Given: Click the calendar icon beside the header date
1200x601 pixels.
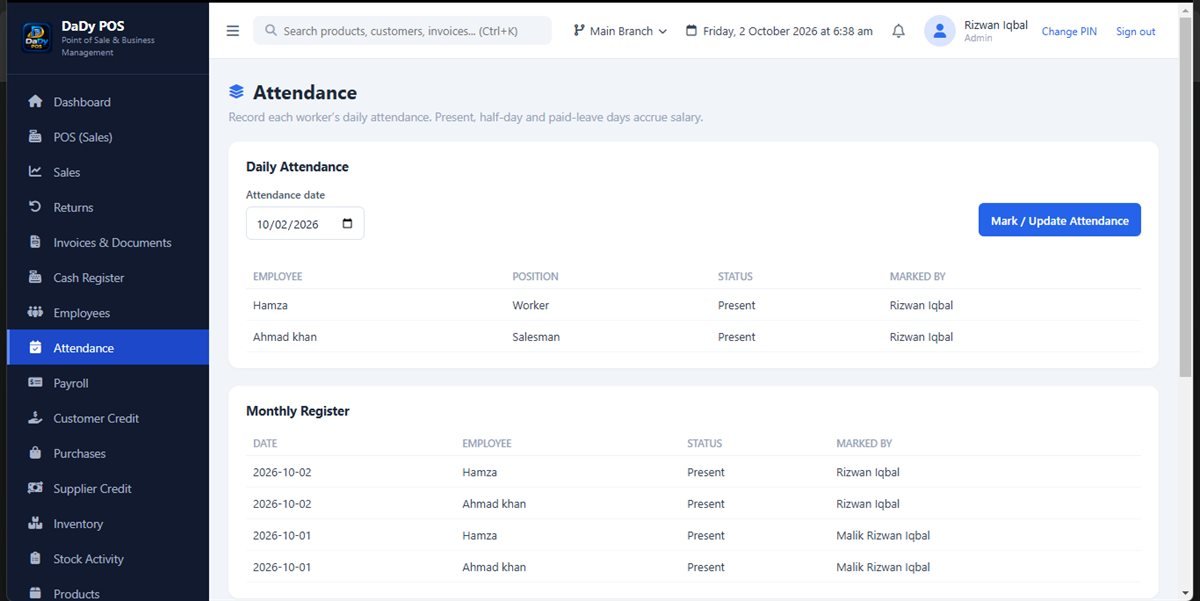Looking at the screenshot, I should pyautogui.click(x=691, y=31).
